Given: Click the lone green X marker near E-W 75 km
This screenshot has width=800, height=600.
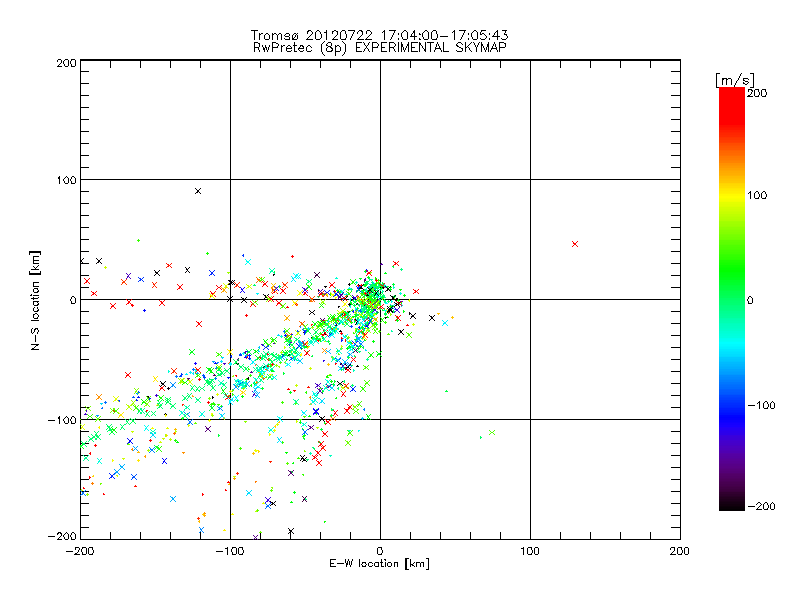Looking at the screenshot, I should point(492,432).
